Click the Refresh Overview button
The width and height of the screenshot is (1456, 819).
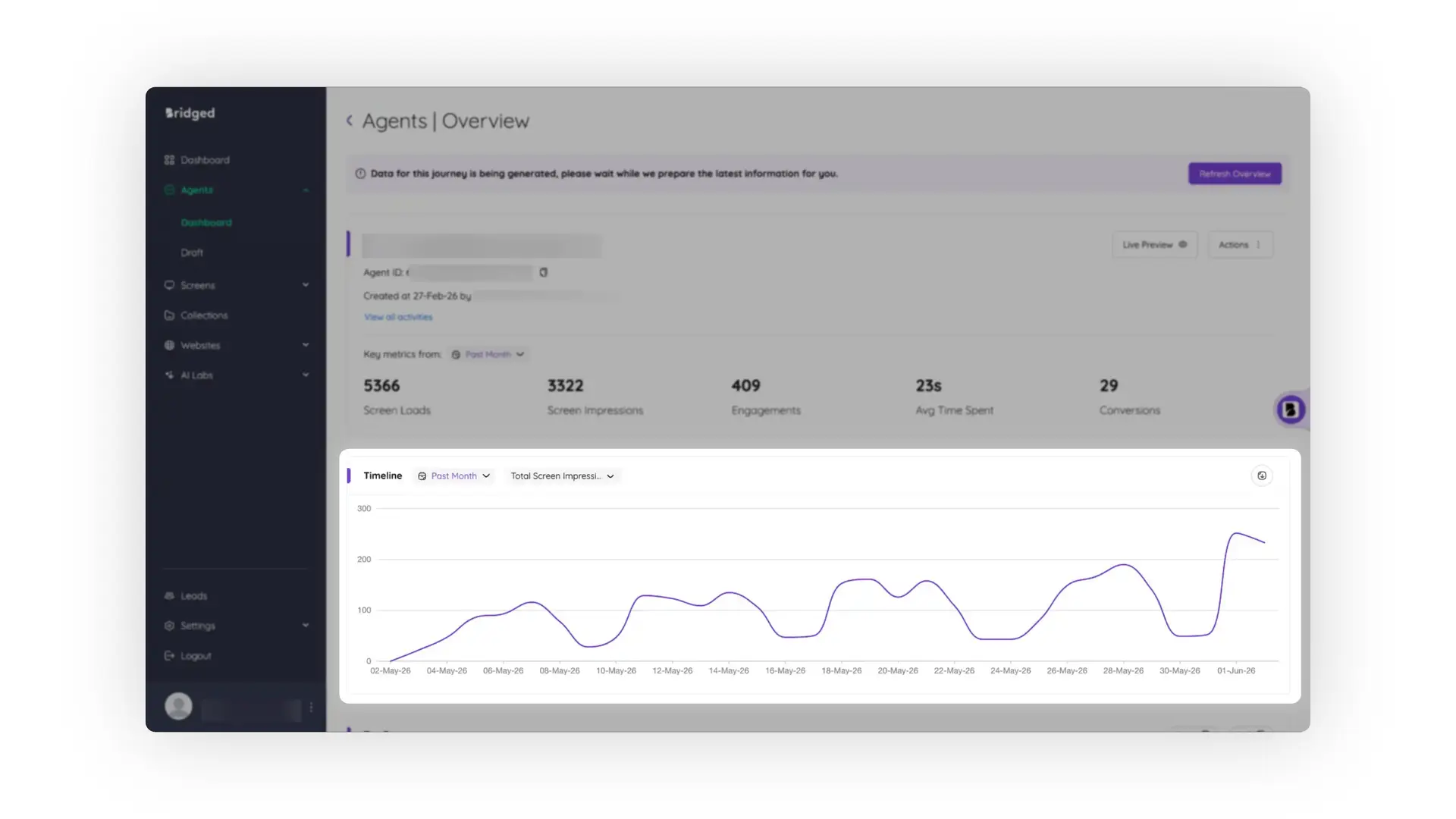[x=1235, y=174]
